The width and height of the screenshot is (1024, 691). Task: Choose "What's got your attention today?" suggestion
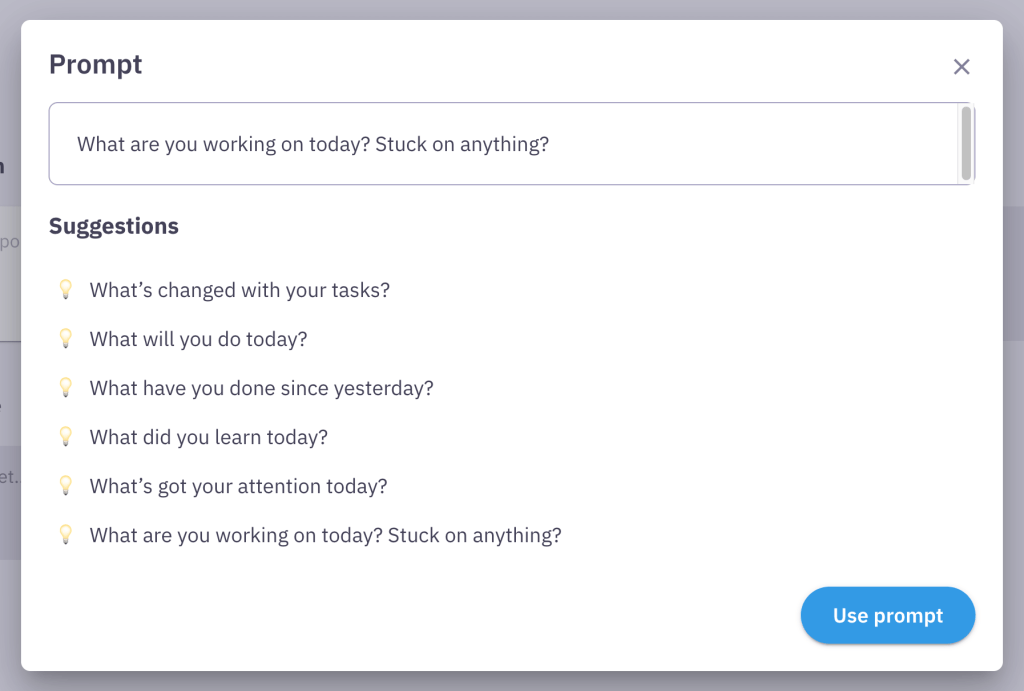238,486
